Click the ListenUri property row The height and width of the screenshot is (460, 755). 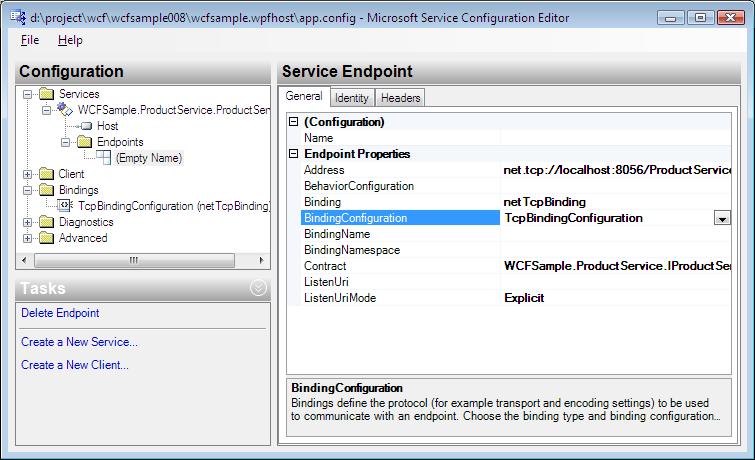516,282
